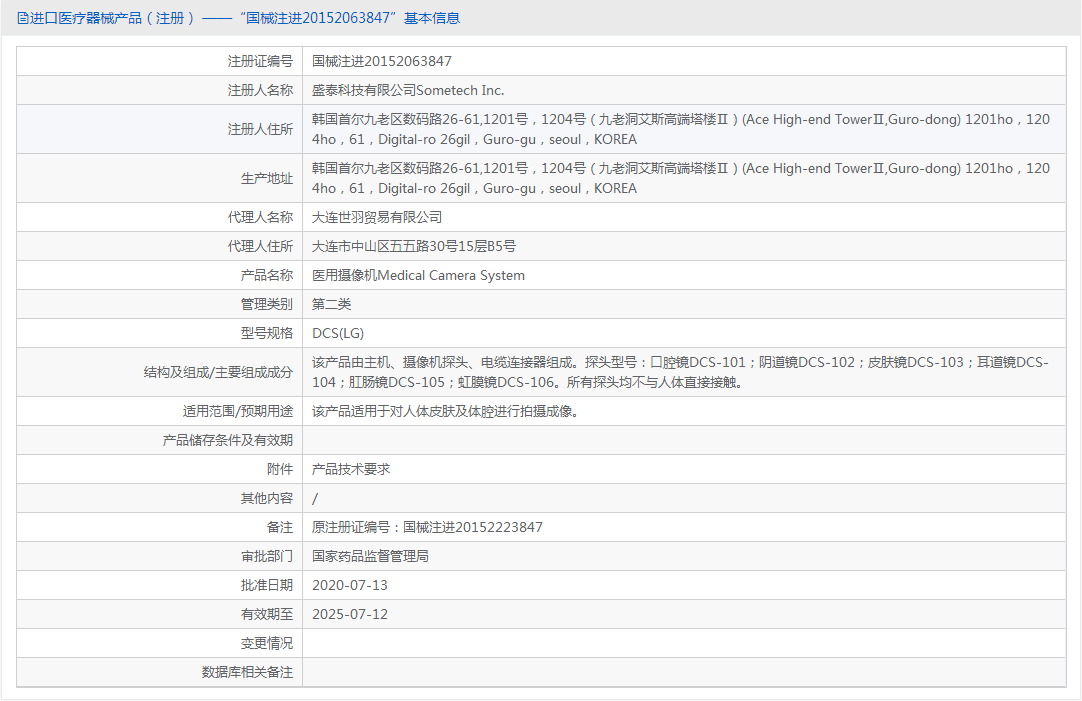Click the 代理人名称 label
Image resolution: width=1082 pixels, height=701 pixels.
260,217
